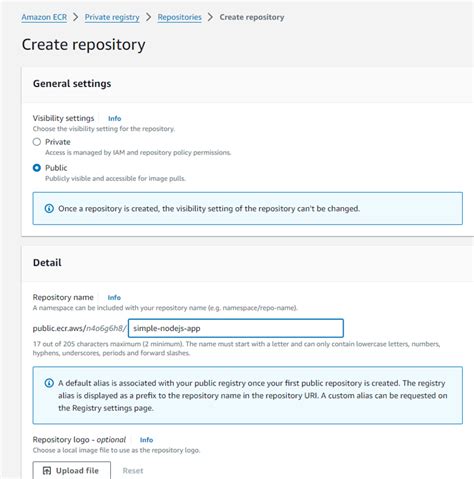Go to Private registry breadcrumb
474x479 pixels.
pos(112,17)
